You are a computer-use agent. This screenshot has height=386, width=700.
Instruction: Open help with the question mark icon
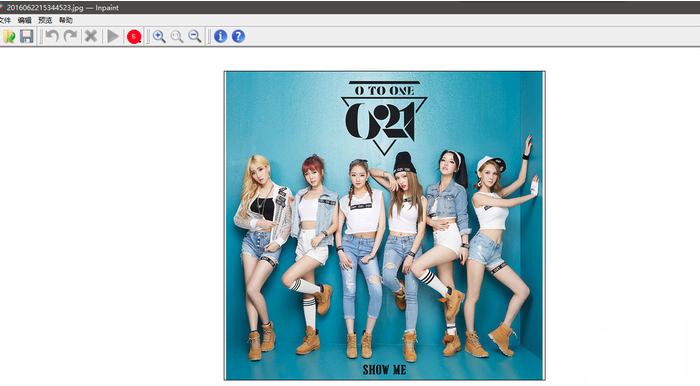click(x=238, y=37)
